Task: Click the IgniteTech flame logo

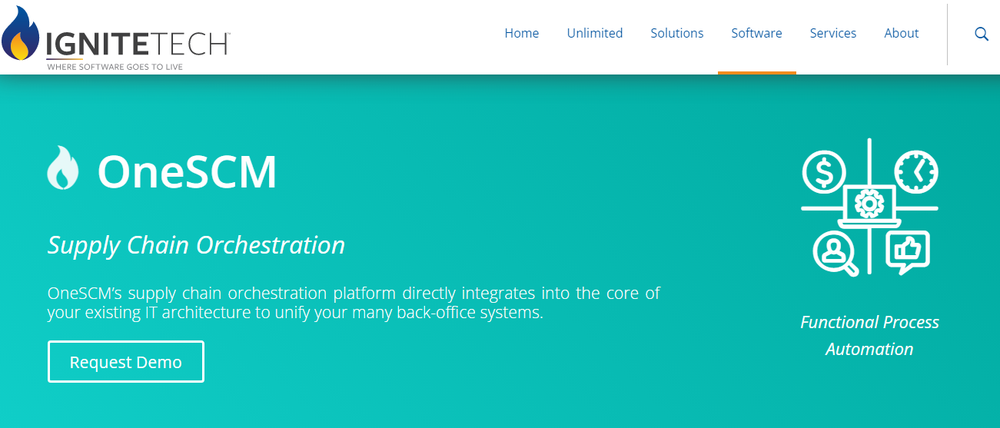Action: point(20,33)
